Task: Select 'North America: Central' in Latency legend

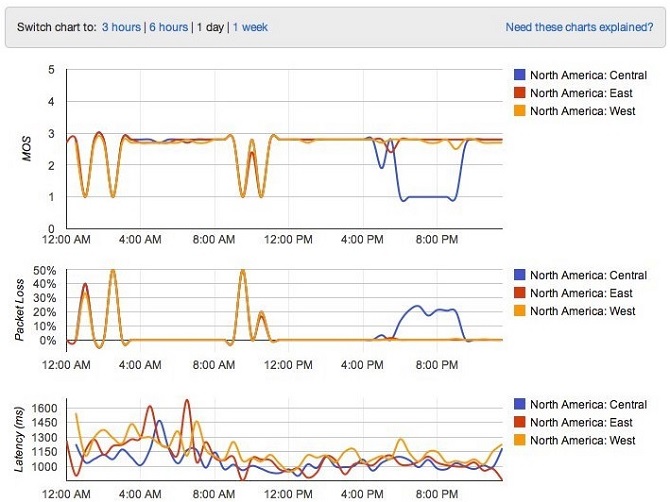Action: coord(589,405)
